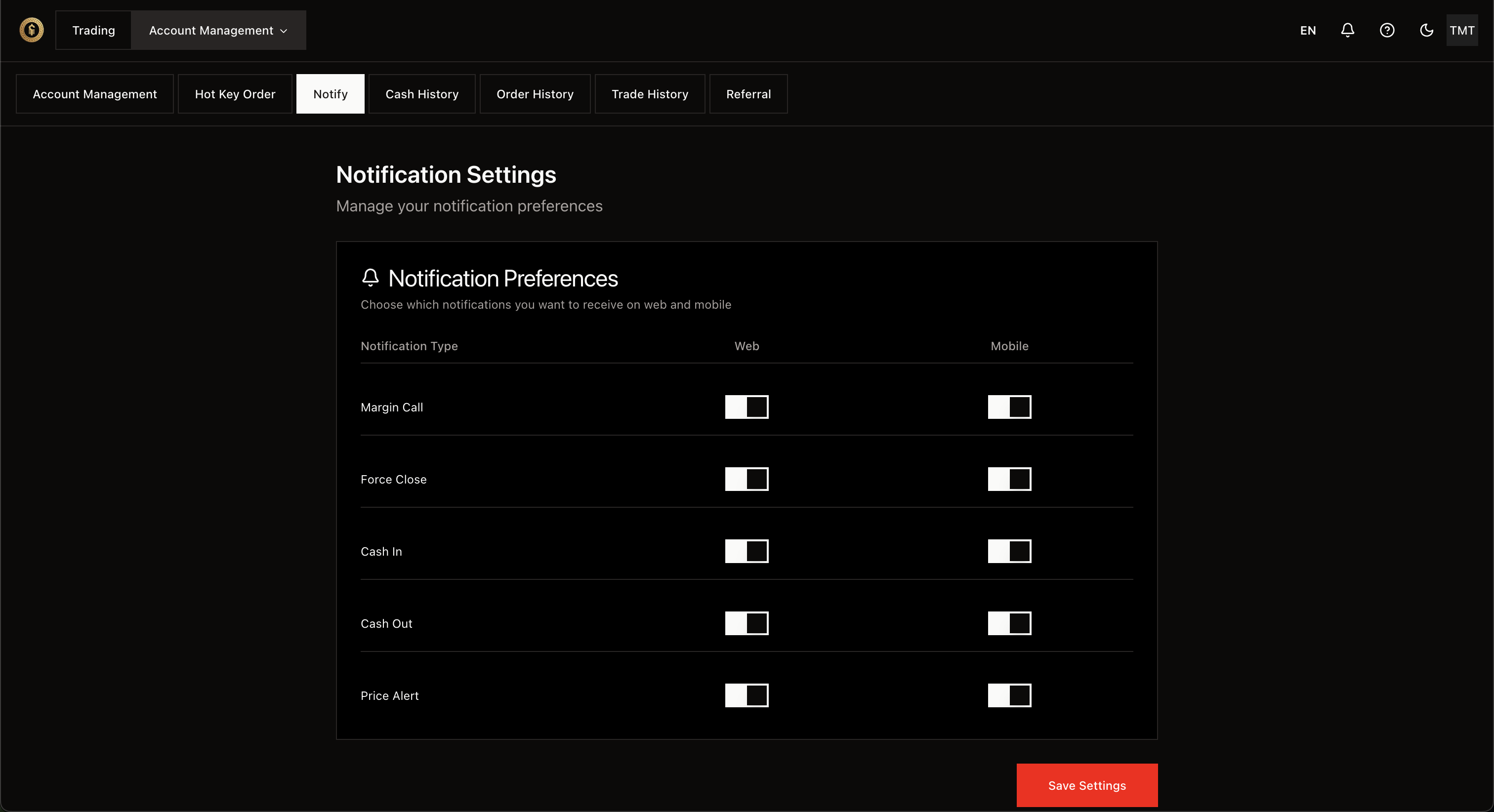1494x812 pixels.
Task: Go to the Referral tab
Action: pos(748,94)
